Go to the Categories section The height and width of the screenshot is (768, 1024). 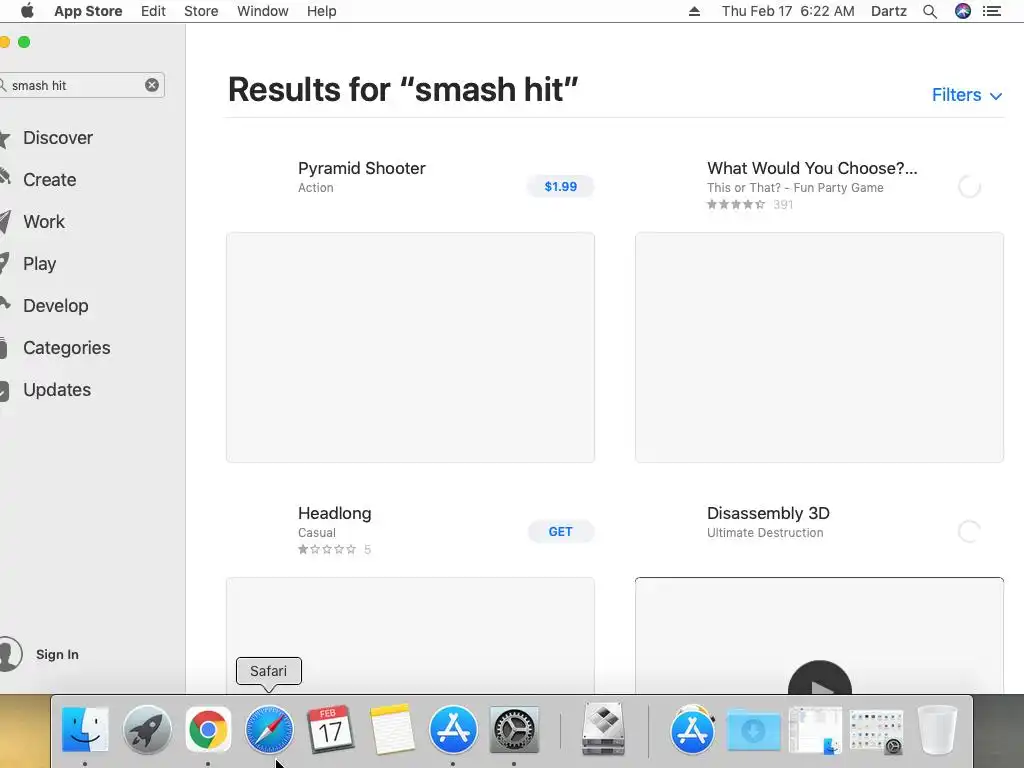(x=67, y=347)
